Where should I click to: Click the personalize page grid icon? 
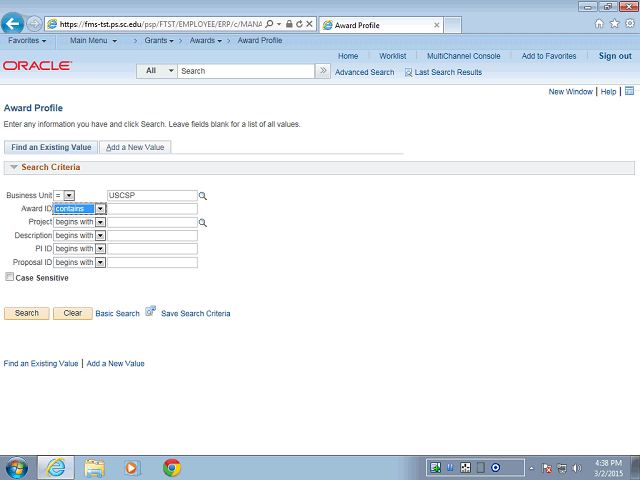coord(629,91)
